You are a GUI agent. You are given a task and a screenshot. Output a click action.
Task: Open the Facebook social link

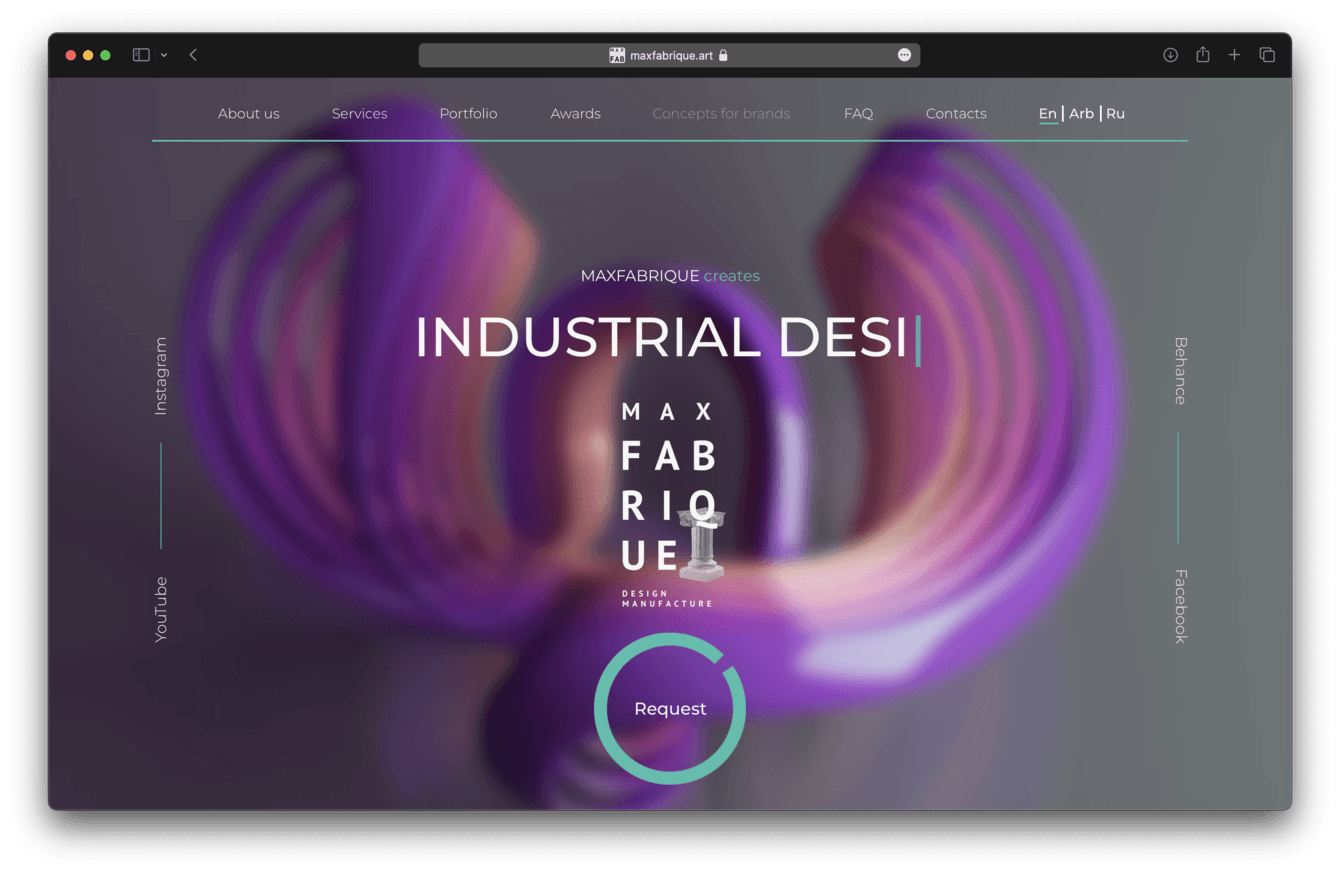point(1180,607)
